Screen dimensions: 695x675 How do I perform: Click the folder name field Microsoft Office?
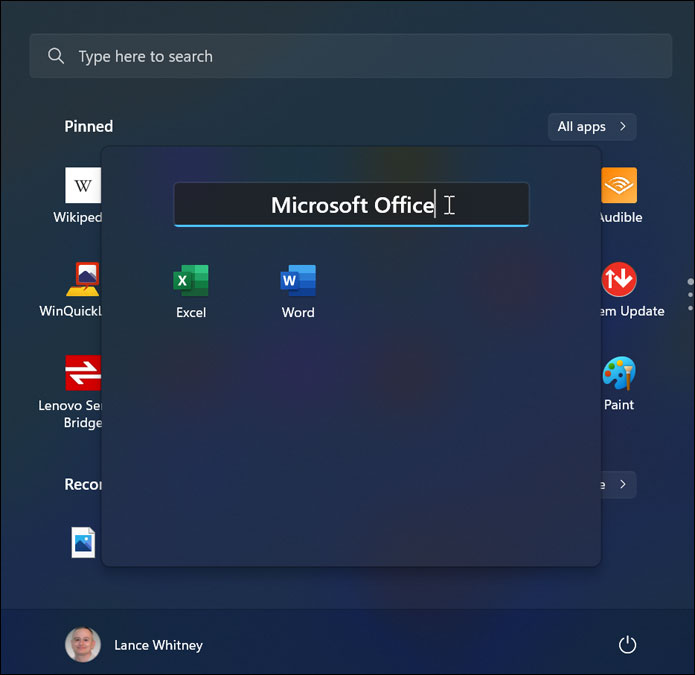pos(351,204)
